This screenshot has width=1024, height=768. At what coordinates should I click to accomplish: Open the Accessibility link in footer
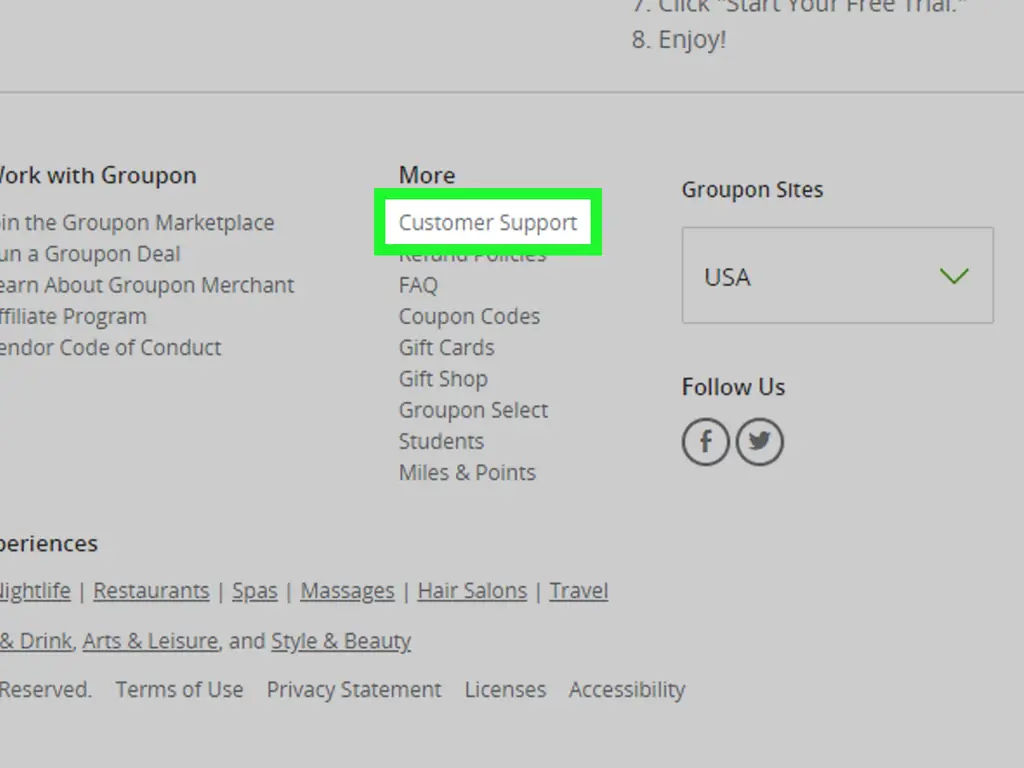coord(627,690)
